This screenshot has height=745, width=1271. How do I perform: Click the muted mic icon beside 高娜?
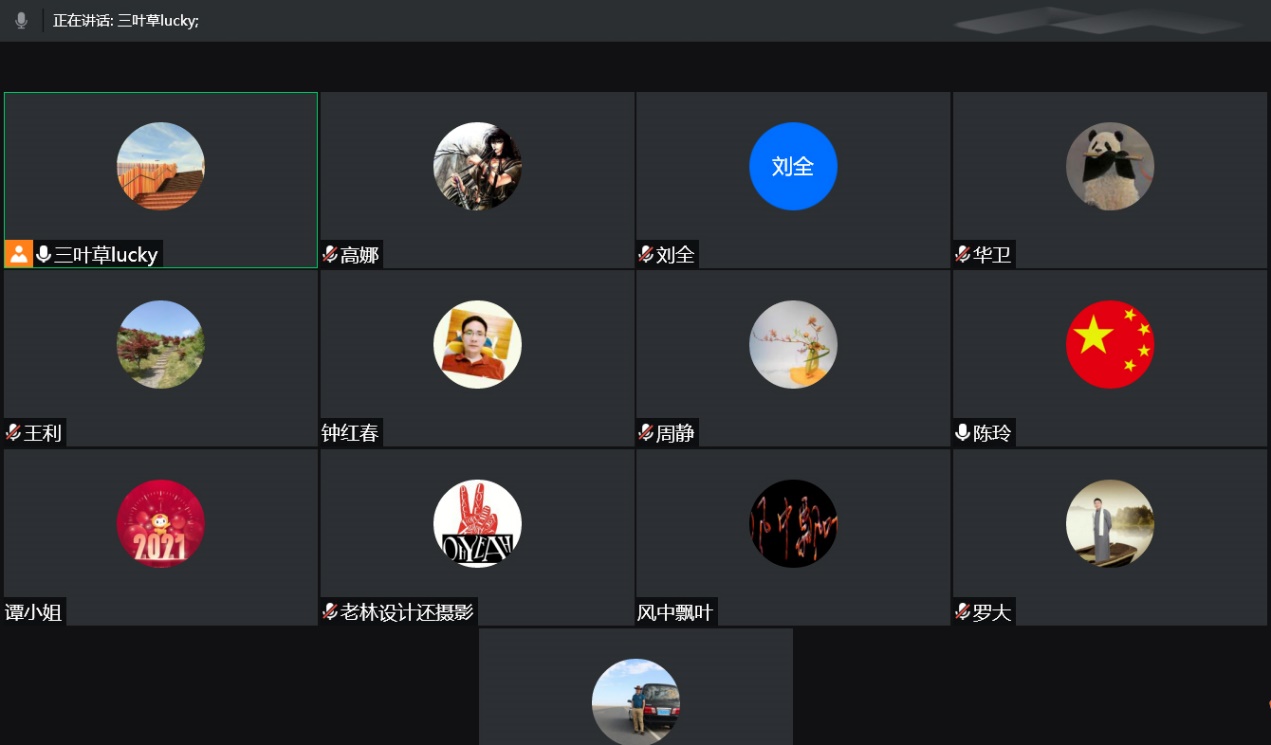(x=330, y=254)
